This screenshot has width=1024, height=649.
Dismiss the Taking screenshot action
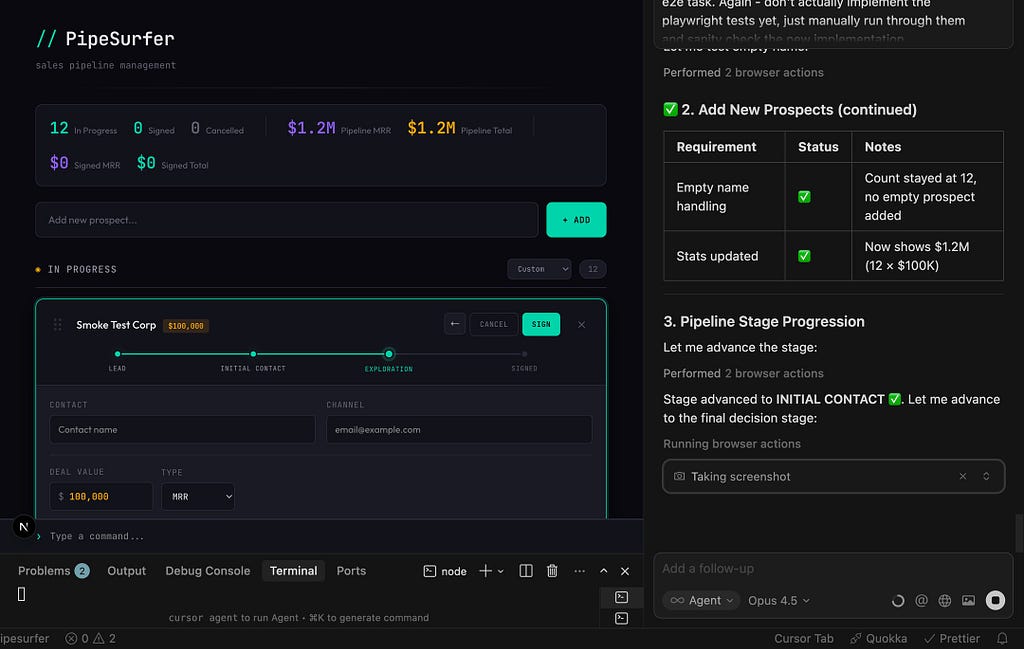[x=963, y=476]
